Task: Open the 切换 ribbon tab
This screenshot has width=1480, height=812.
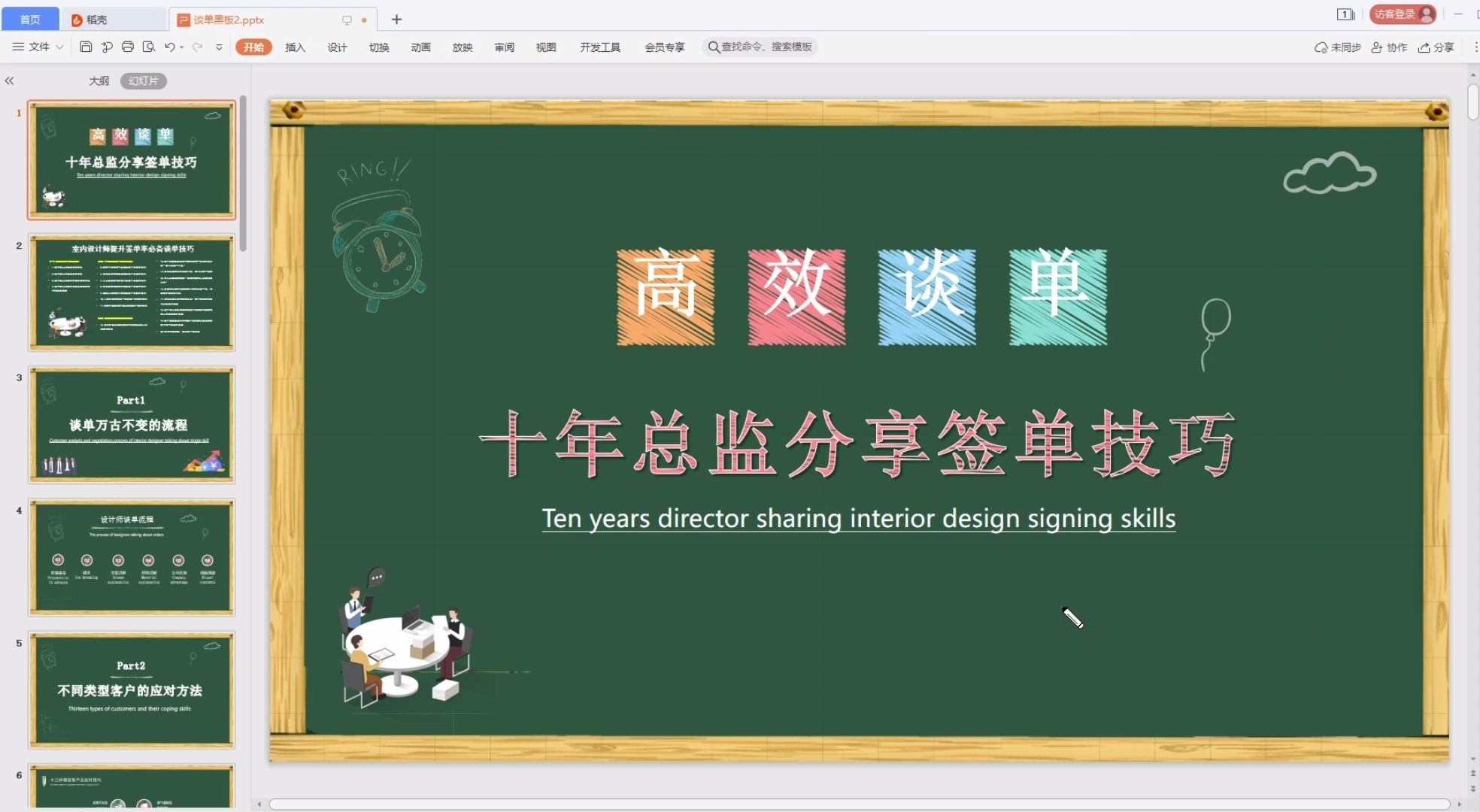Action: tap(379, 47)
